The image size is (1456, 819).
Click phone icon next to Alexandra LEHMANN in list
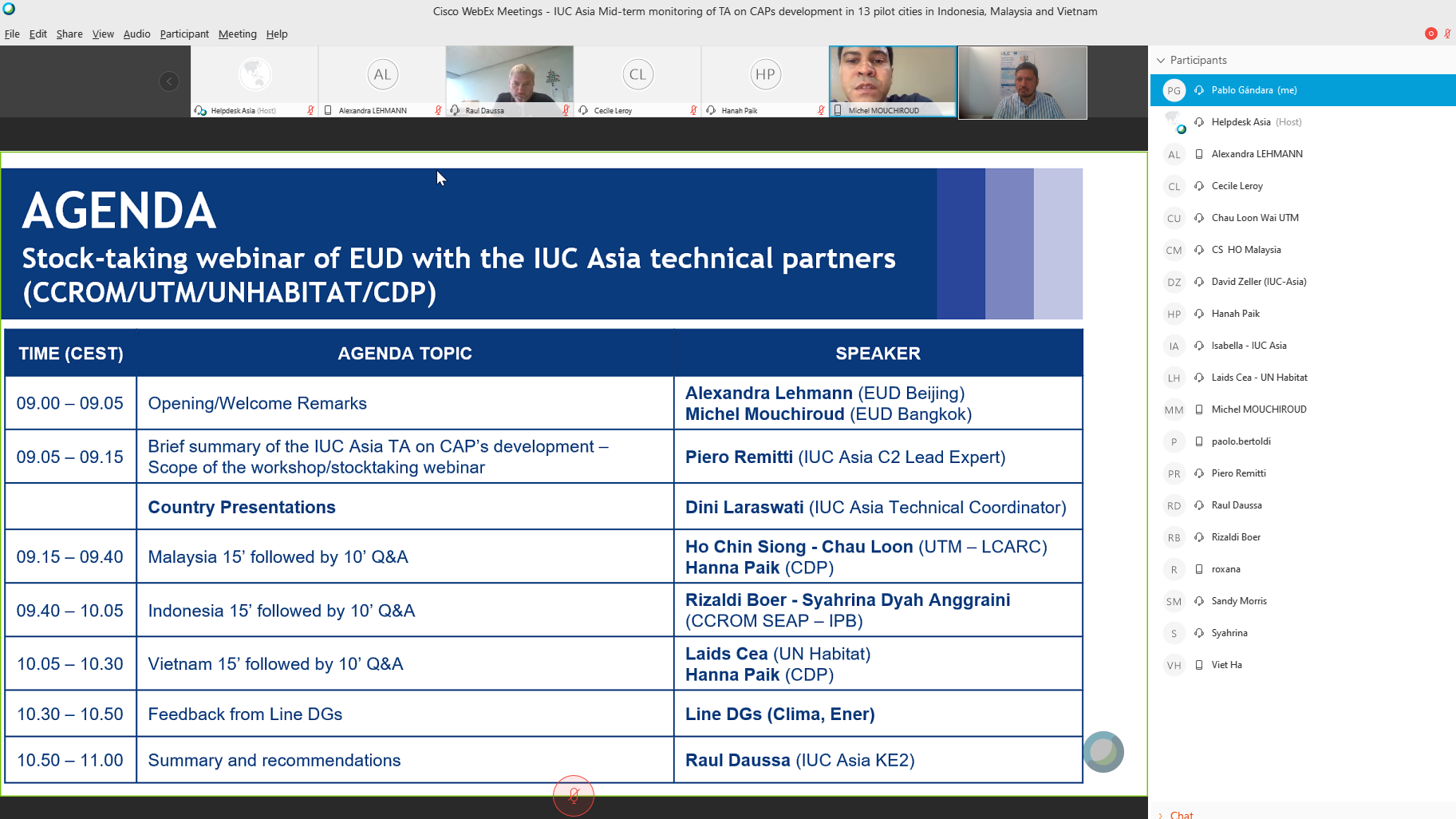pyautogui.click(x=1198, y=154)
